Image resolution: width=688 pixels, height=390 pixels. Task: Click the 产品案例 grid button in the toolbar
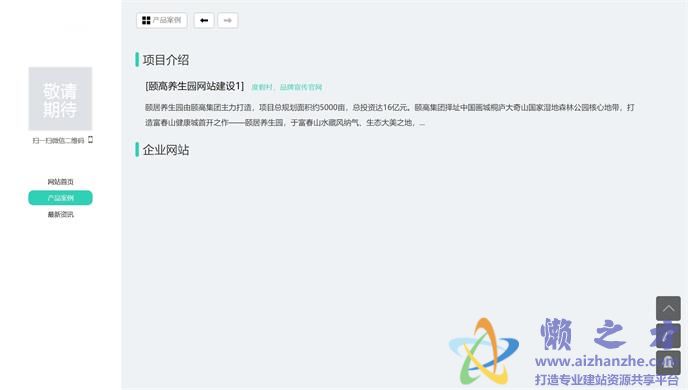(x=162, y=20)
